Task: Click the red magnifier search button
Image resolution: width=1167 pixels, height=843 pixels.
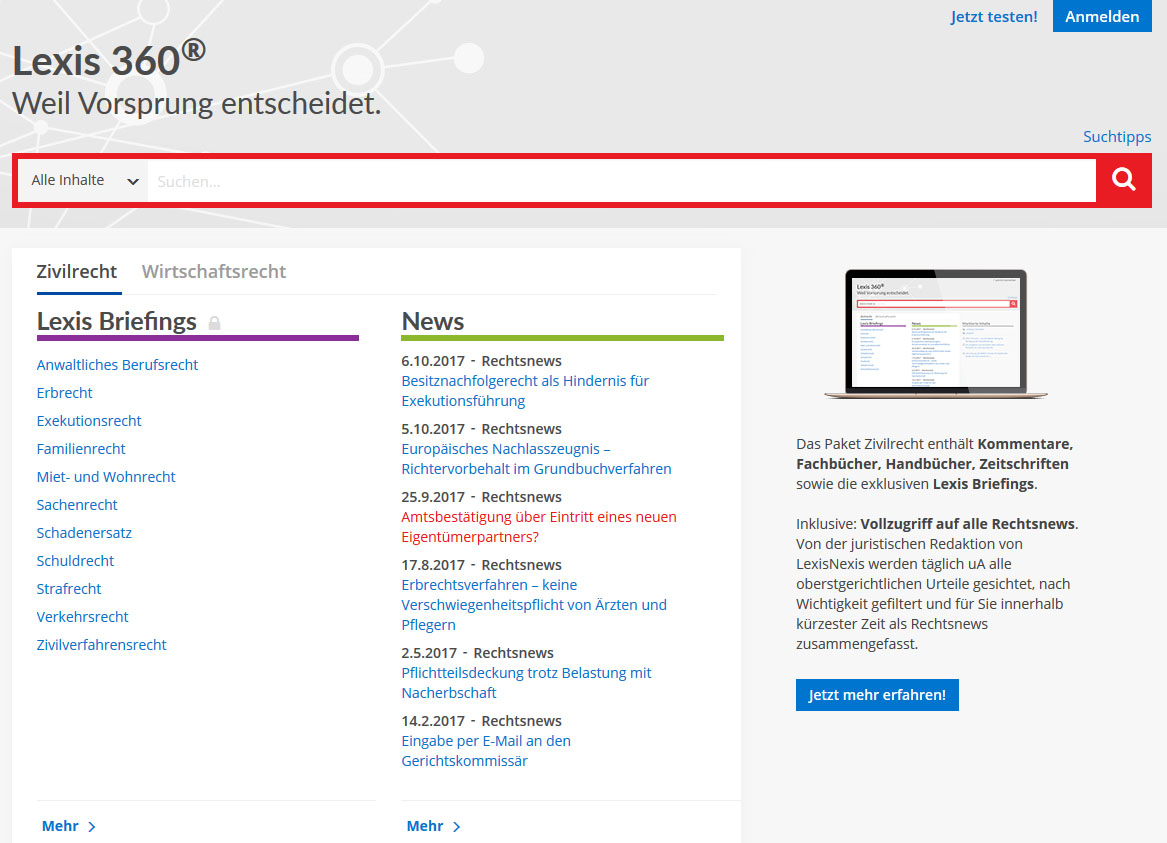Action: coord(1122,180)
